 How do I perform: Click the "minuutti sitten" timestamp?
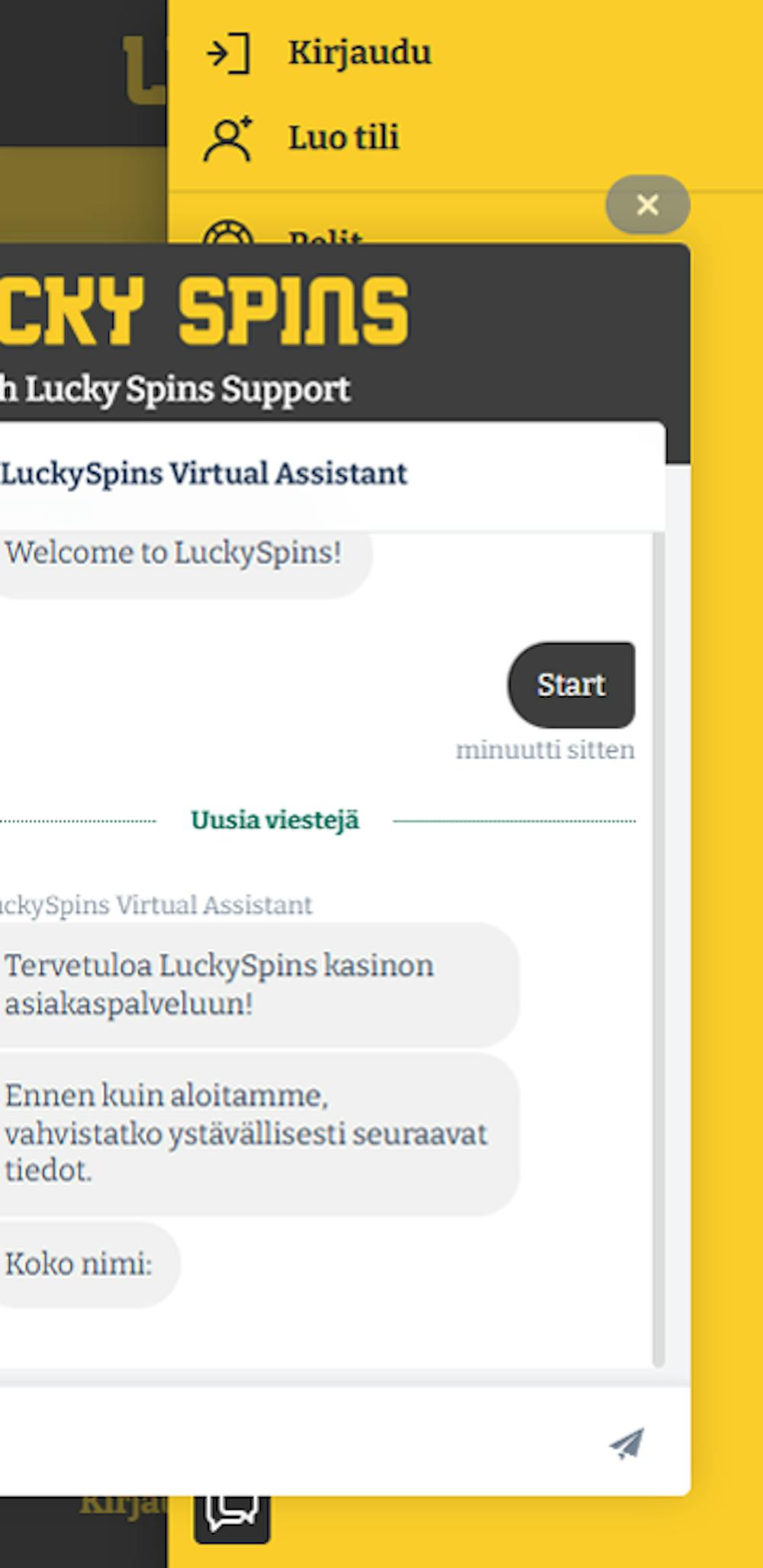point(546,750)
